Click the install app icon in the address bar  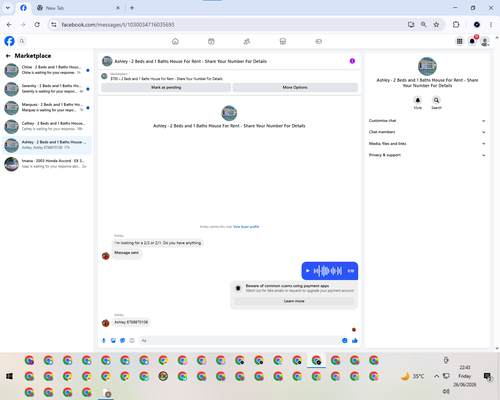coord(411,25)
